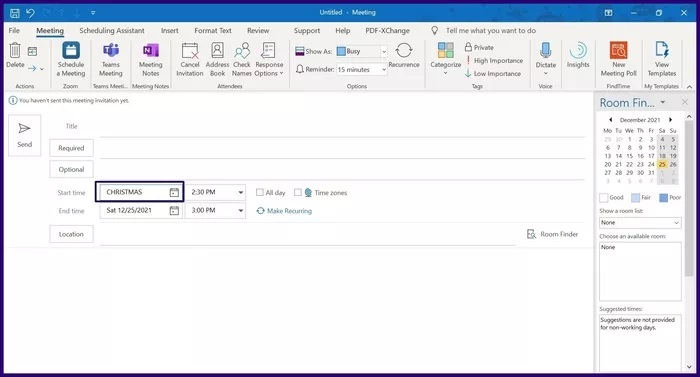Click the Tell me lightbulb icon
700x377 pixels.
pos(434,30)
